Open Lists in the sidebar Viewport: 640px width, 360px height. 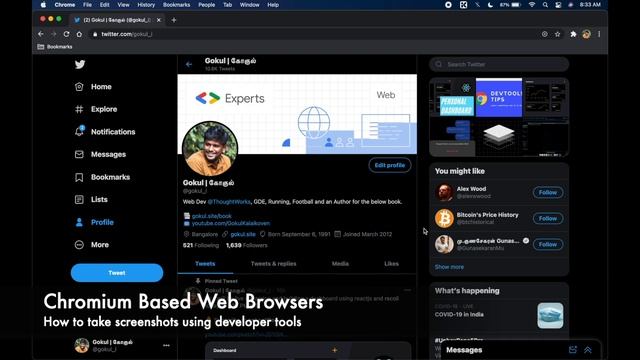pos(91,199)
